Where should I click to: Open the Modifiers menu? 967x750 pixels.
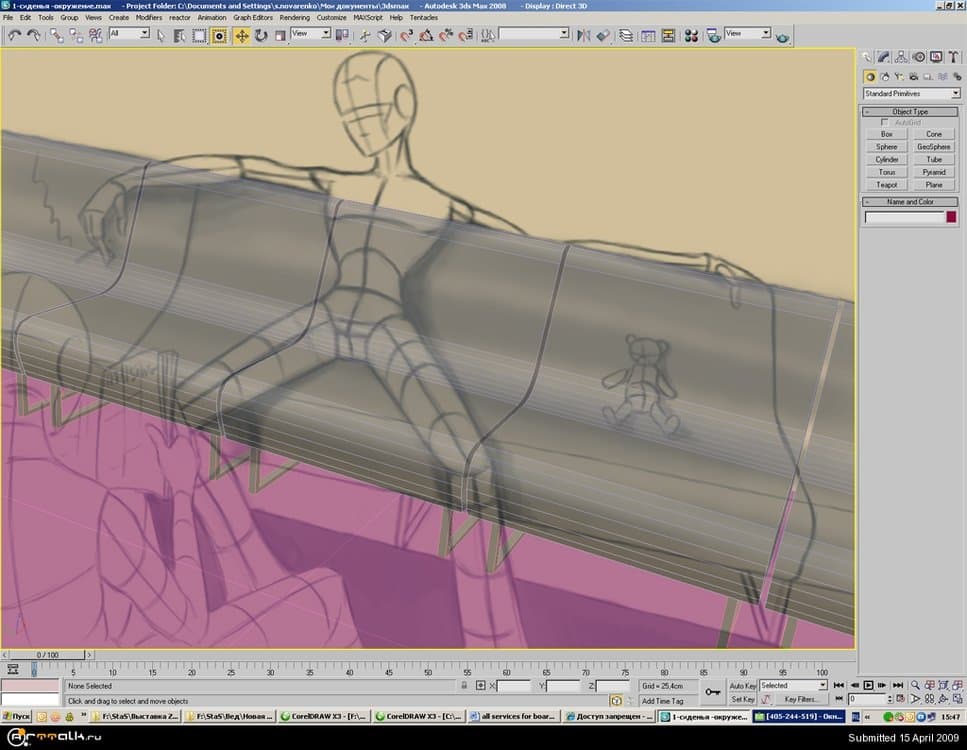(148, 17)
